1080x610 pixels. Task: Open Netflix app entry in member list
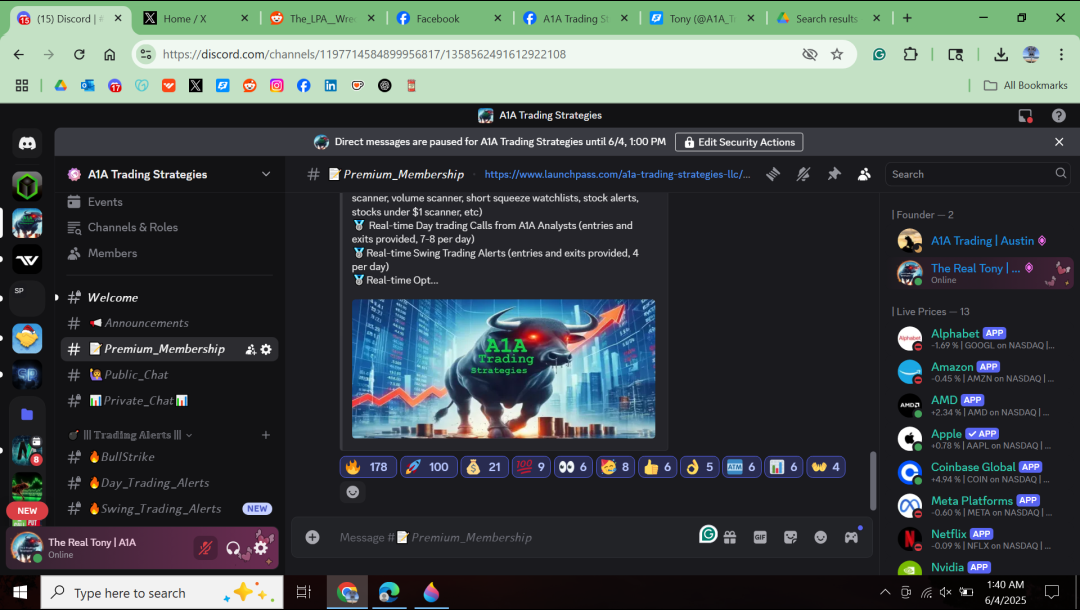(982, 539)
